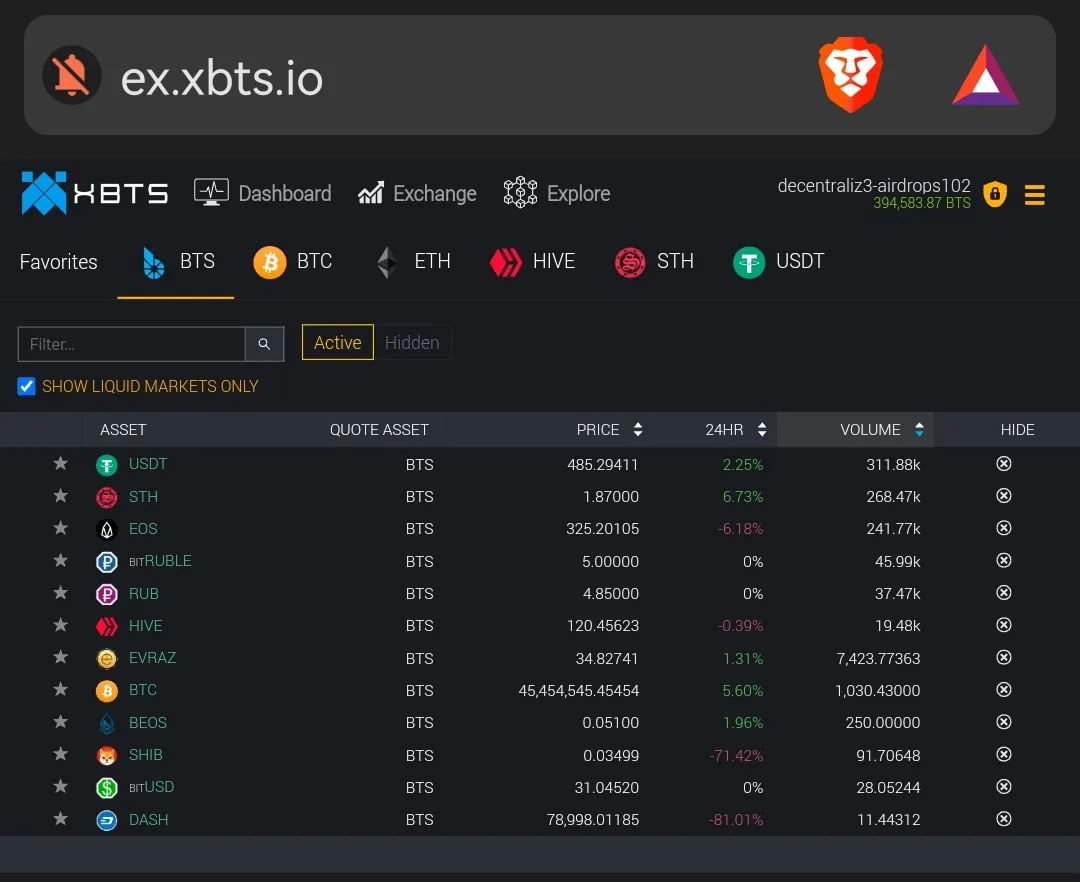This screenshot has height=882, width=1080.
Task: Click the filter search magnifier button
Action: click(264, 344)
